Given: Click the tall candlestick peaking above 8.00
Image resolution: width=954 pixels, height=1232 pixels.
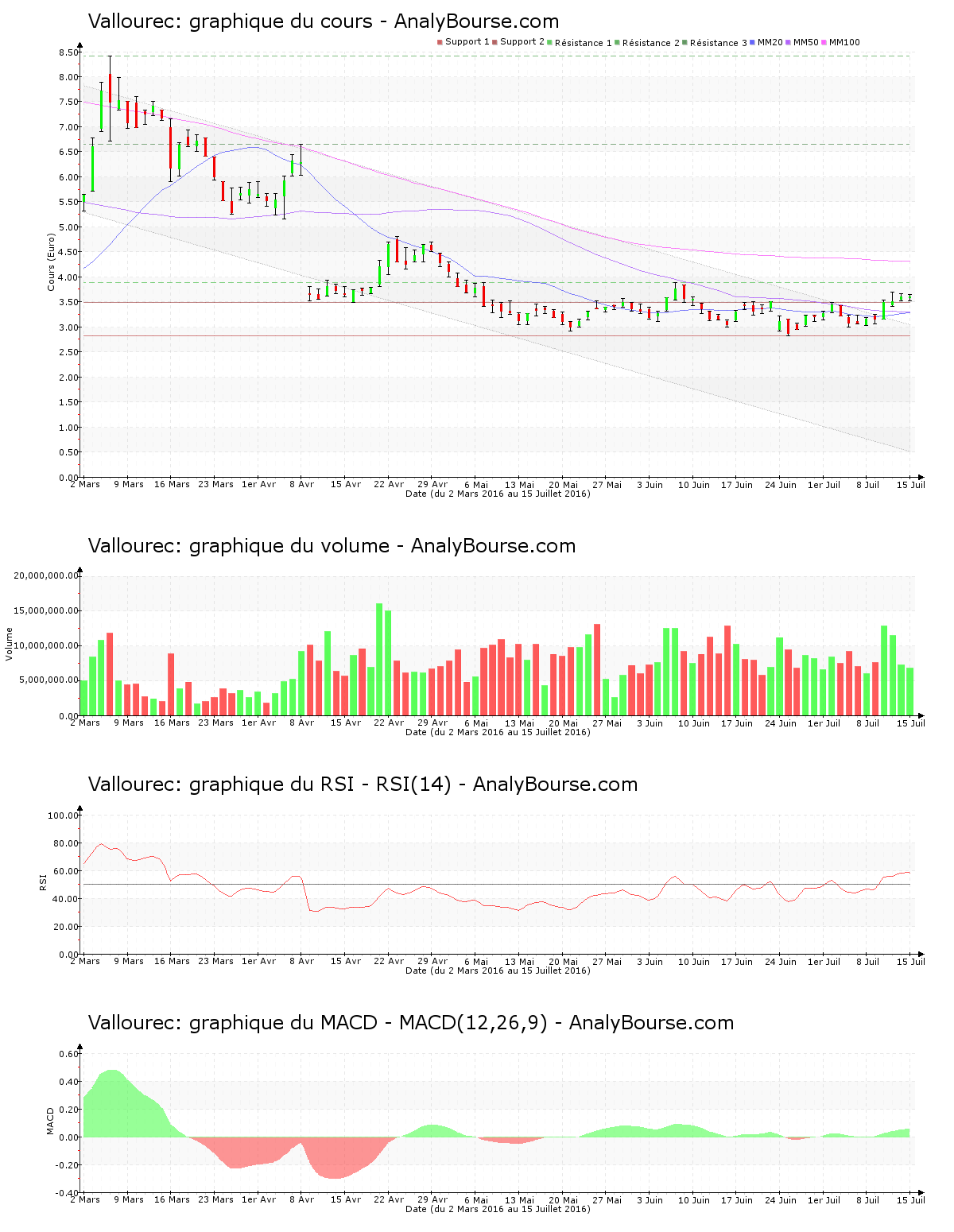Looking at the screenshot, I should point(110,99).
